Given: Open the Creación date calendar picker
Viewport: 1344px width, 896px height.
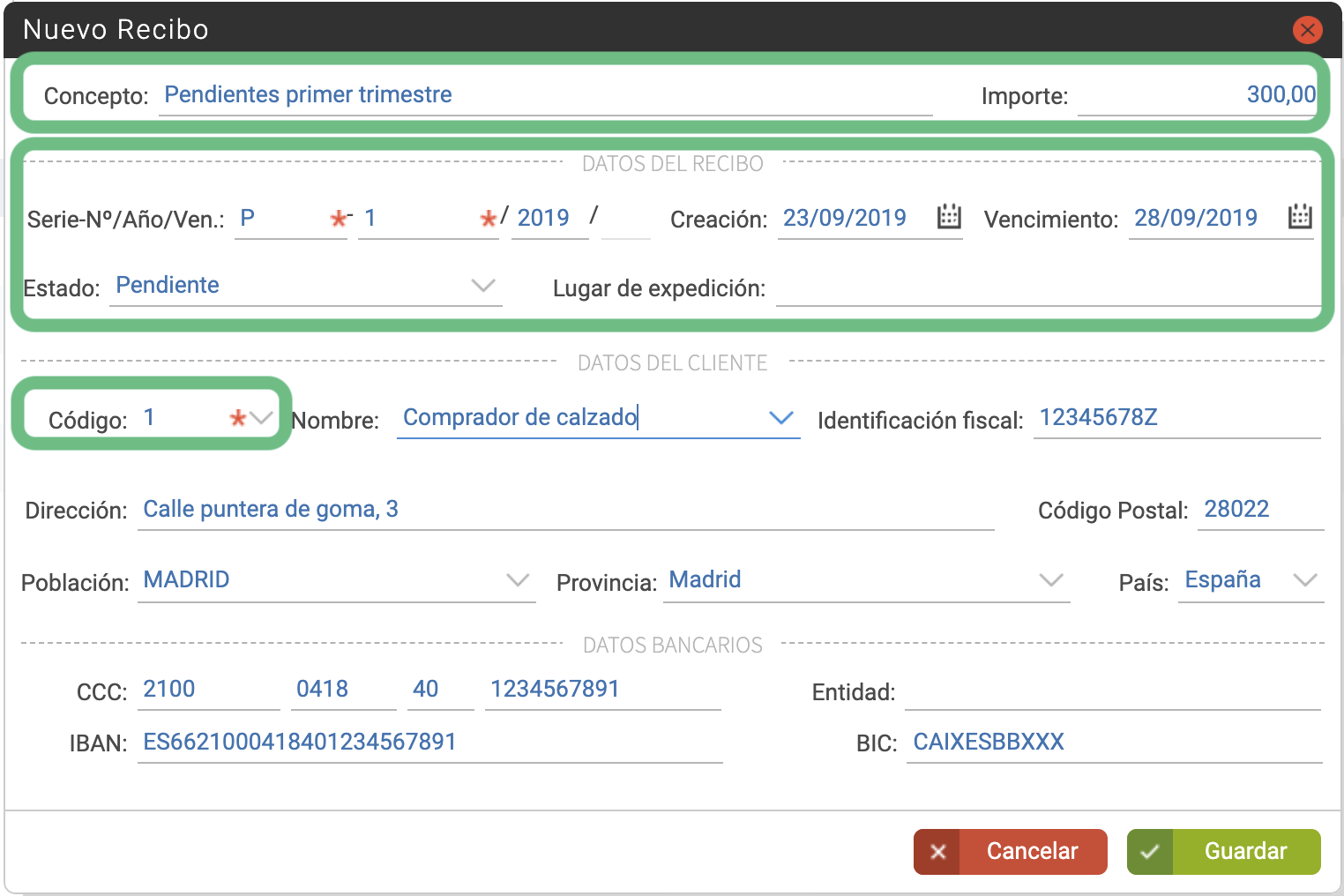Looking at the screenshot, I should [x=949, y=216].
